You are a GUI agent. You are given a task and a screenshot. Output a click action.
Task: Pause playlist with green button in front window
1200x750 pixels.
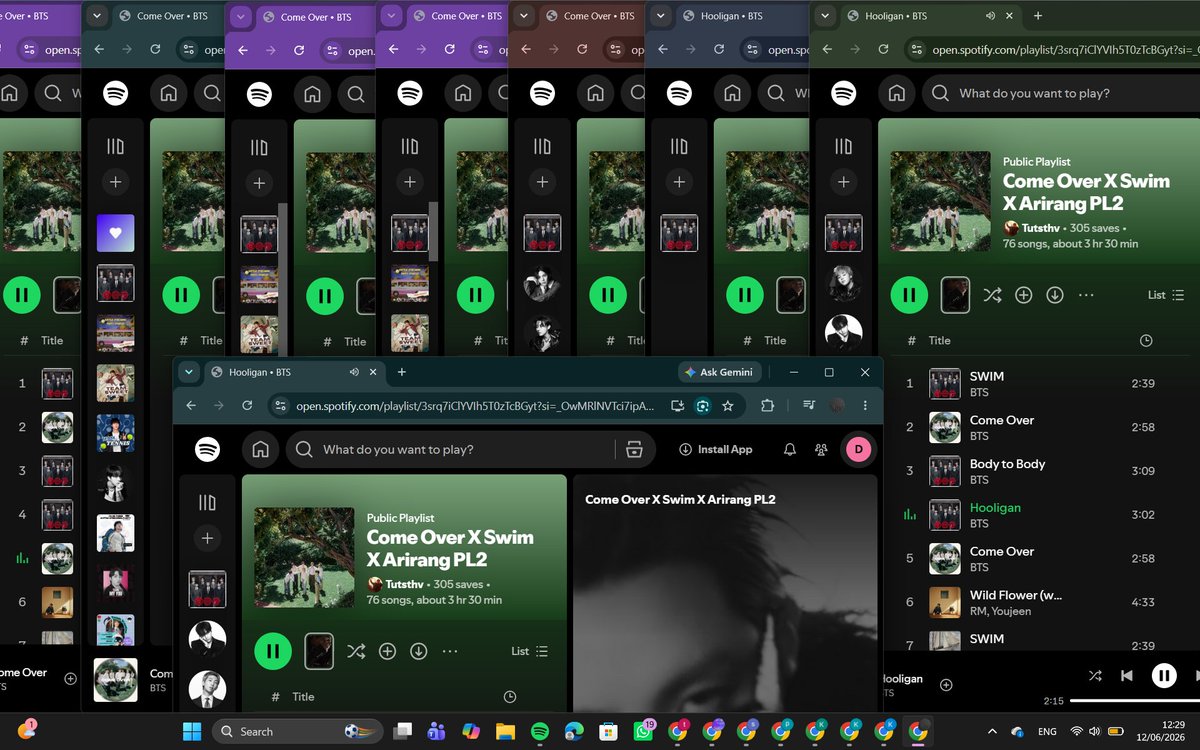click(x=272, y=651)
